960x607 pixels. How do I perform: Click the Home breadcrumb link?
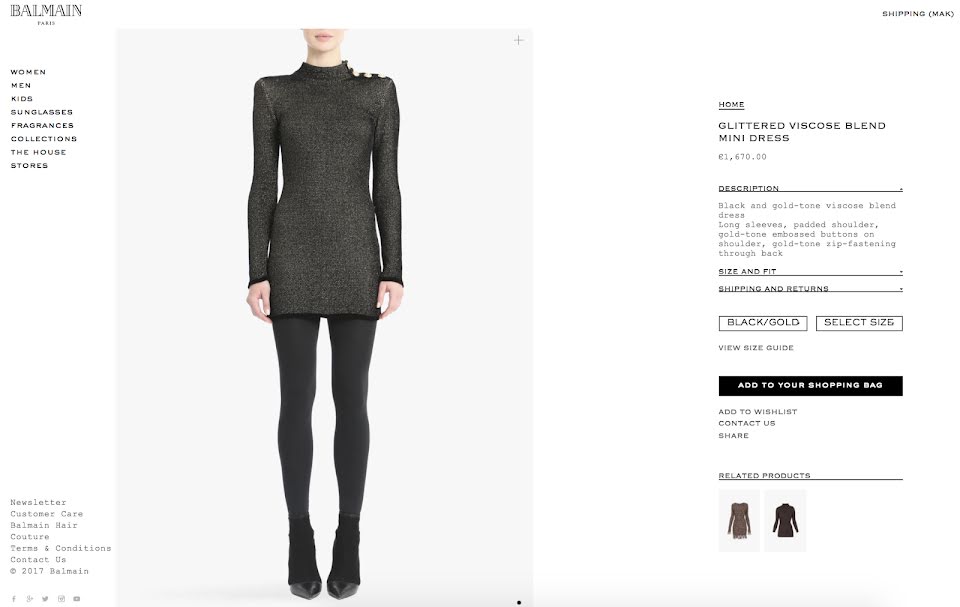[731, 105]
